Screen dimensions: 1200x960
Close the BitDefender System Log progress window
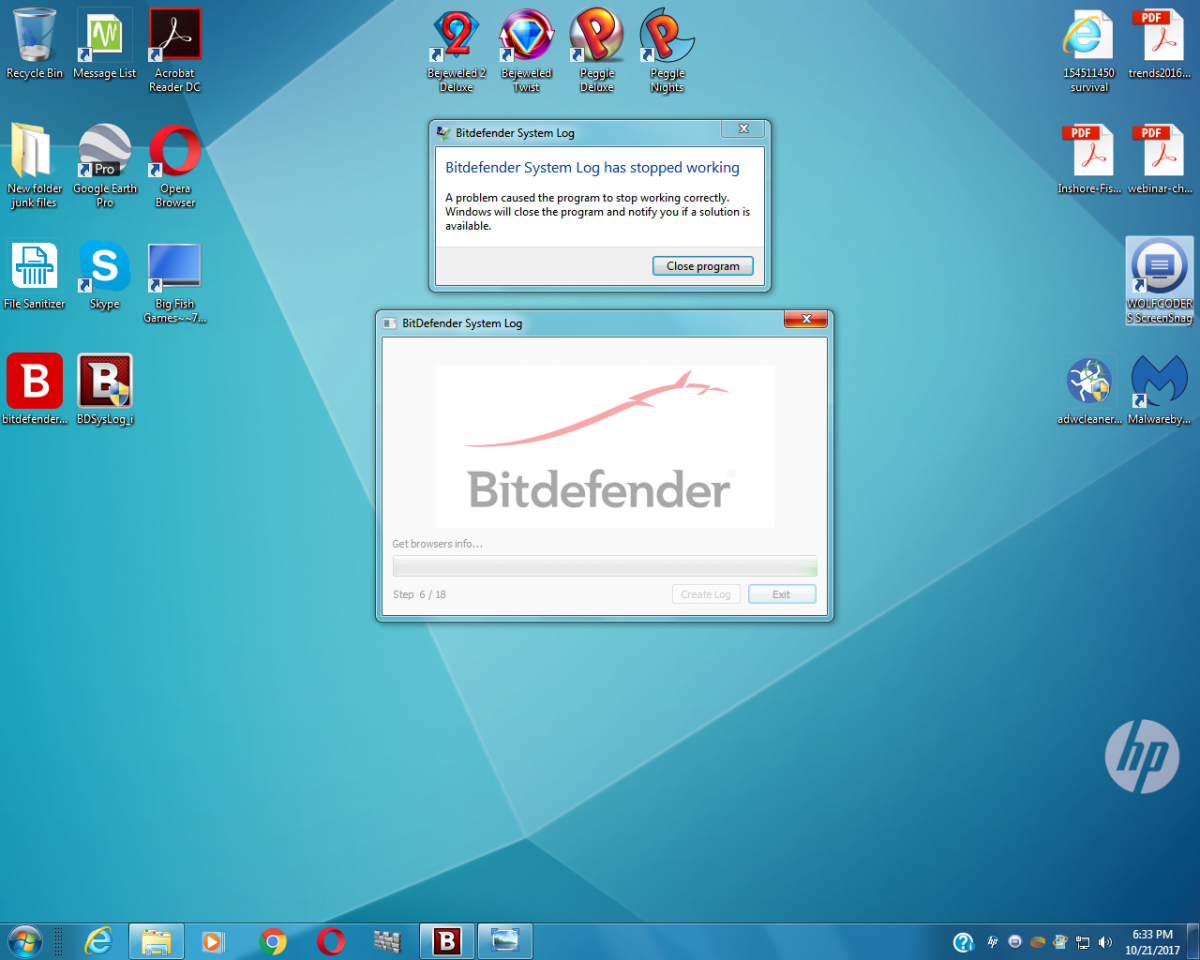(805, 321)
